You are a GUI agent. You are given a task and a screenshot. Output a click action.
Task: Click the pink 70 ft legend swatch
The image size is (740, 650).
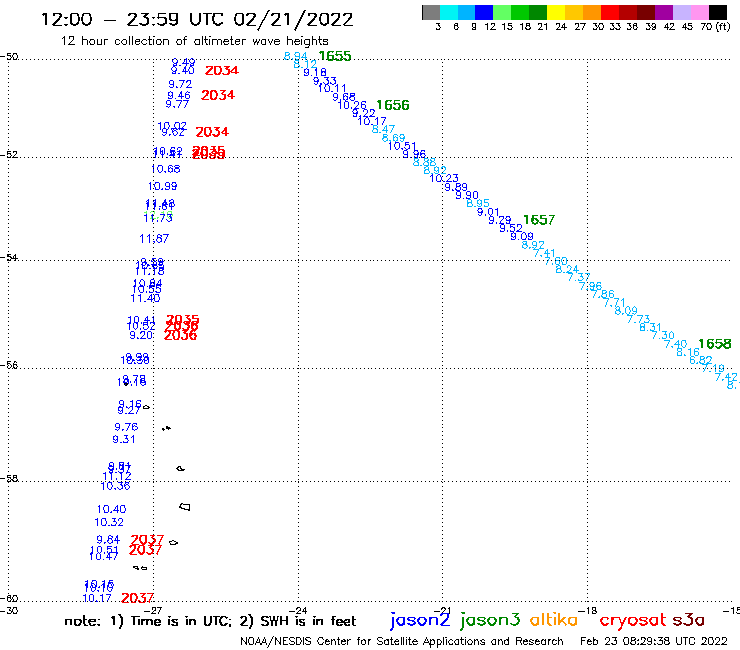tap(699, 12)
